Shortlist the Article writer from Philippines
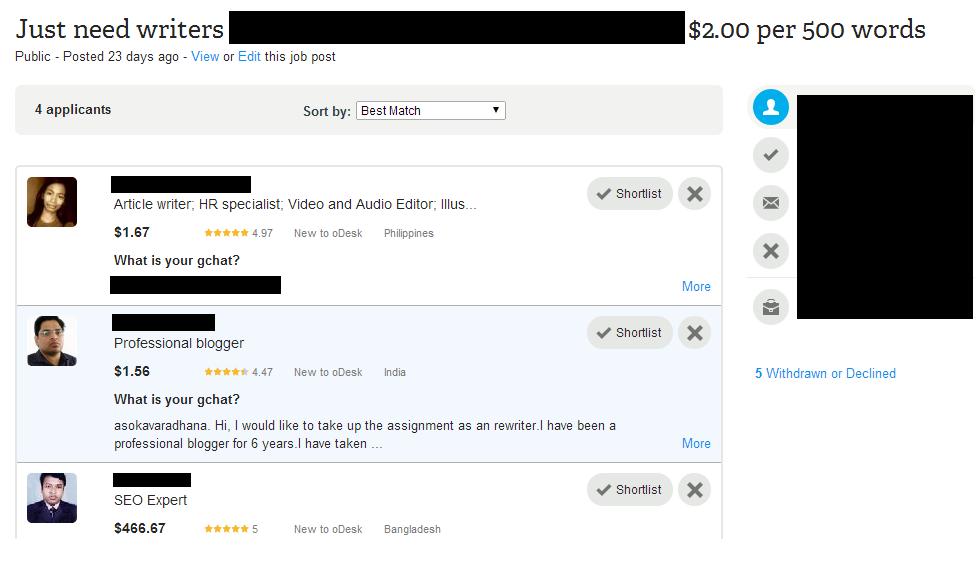Viewport: 979px width, 572px height. coord(629,194)
